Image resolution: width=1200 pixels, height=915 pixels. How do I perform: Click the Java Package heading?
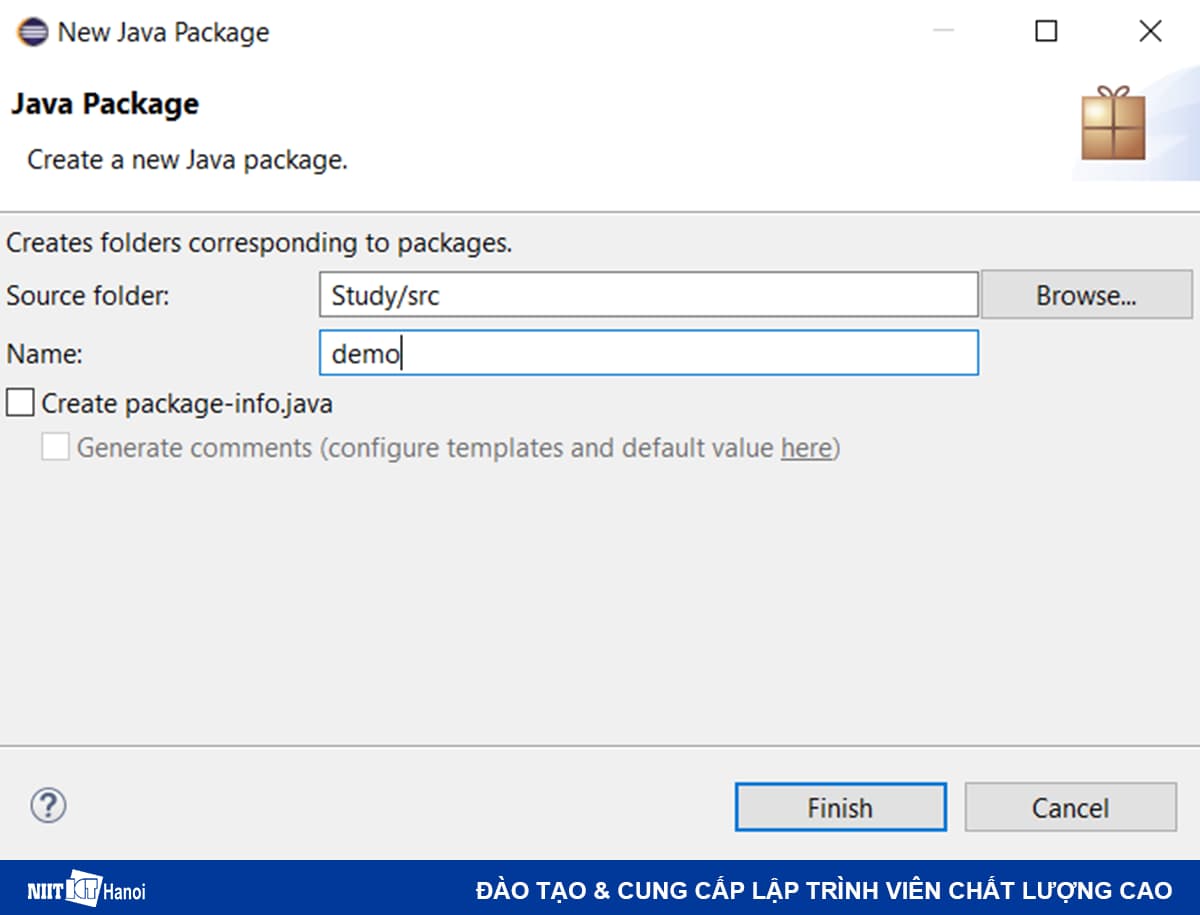pos(104,104)
